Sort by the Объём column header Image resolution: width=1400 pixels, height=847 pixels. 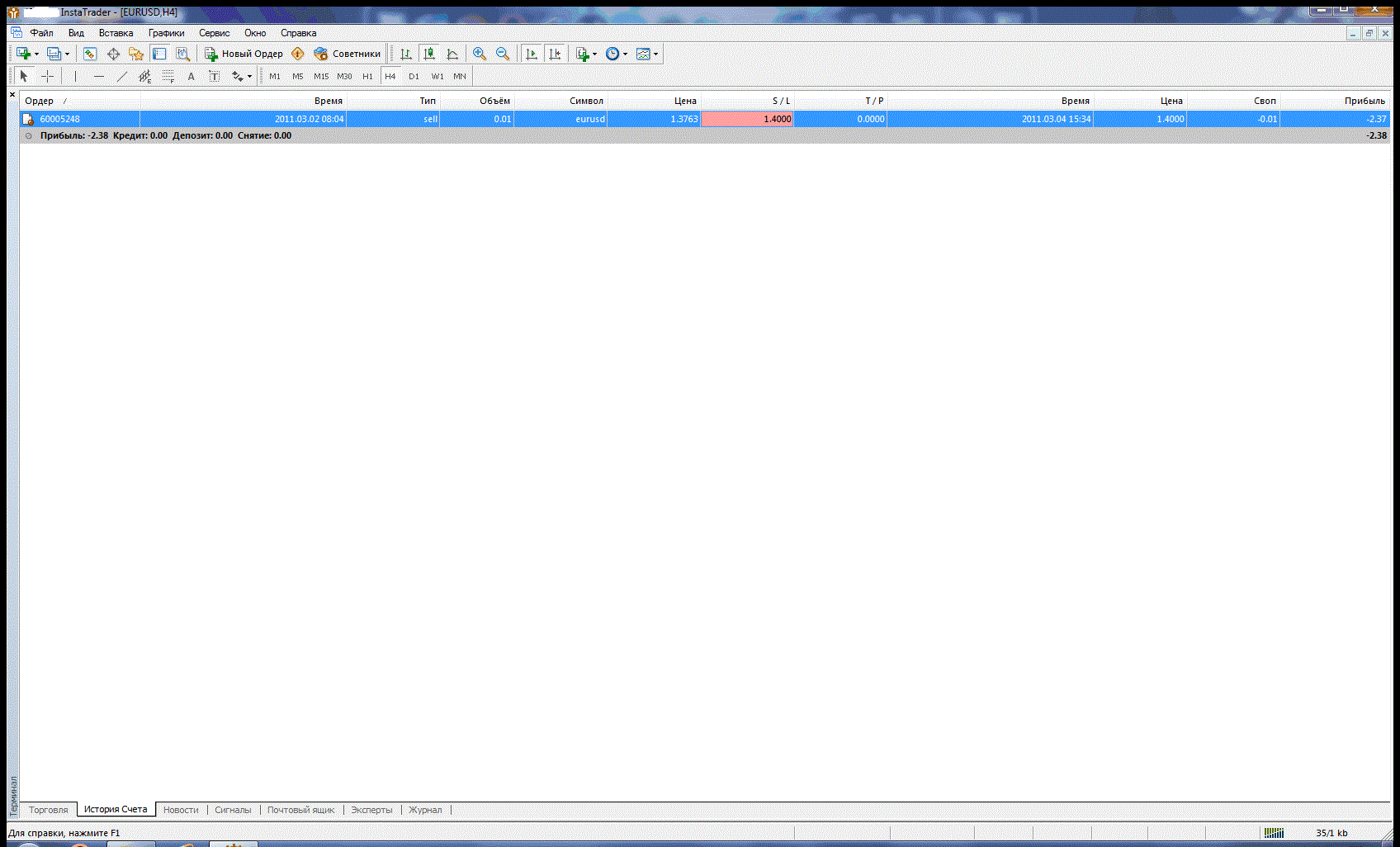pyautogui.click(x=476, y=101)
